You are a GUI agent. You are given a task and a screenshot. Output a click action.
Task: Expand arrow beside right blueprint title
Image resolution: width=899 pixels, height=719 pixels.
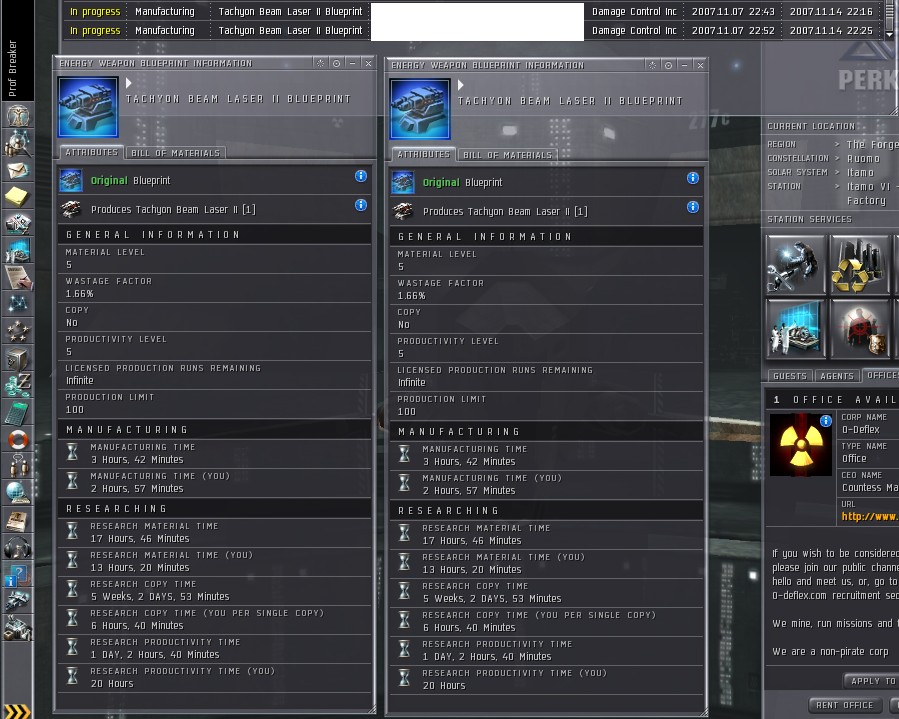point(460,85)
